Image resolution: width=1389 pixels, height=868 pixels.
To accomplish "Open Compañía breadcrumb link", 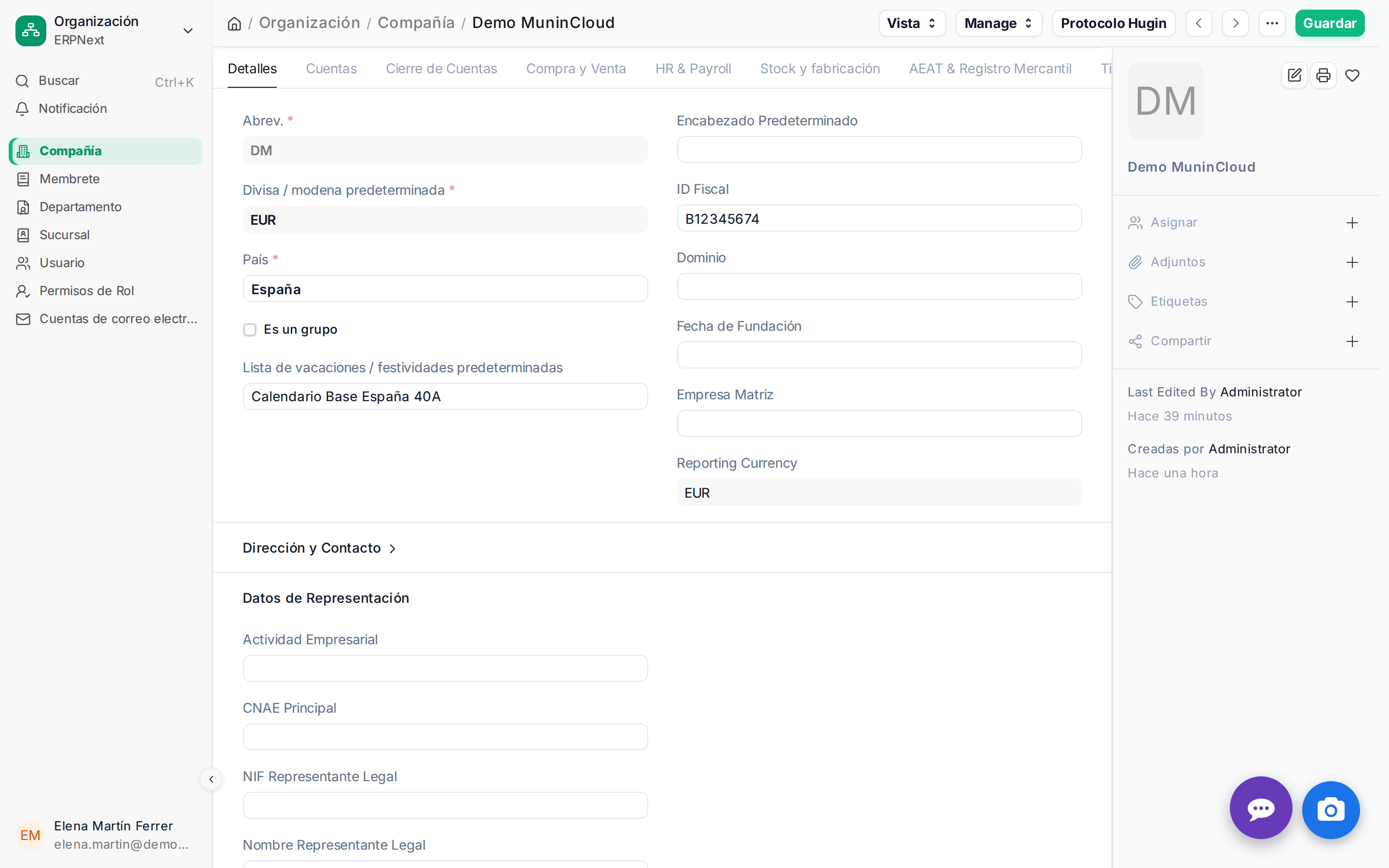I will click(416, 23).
